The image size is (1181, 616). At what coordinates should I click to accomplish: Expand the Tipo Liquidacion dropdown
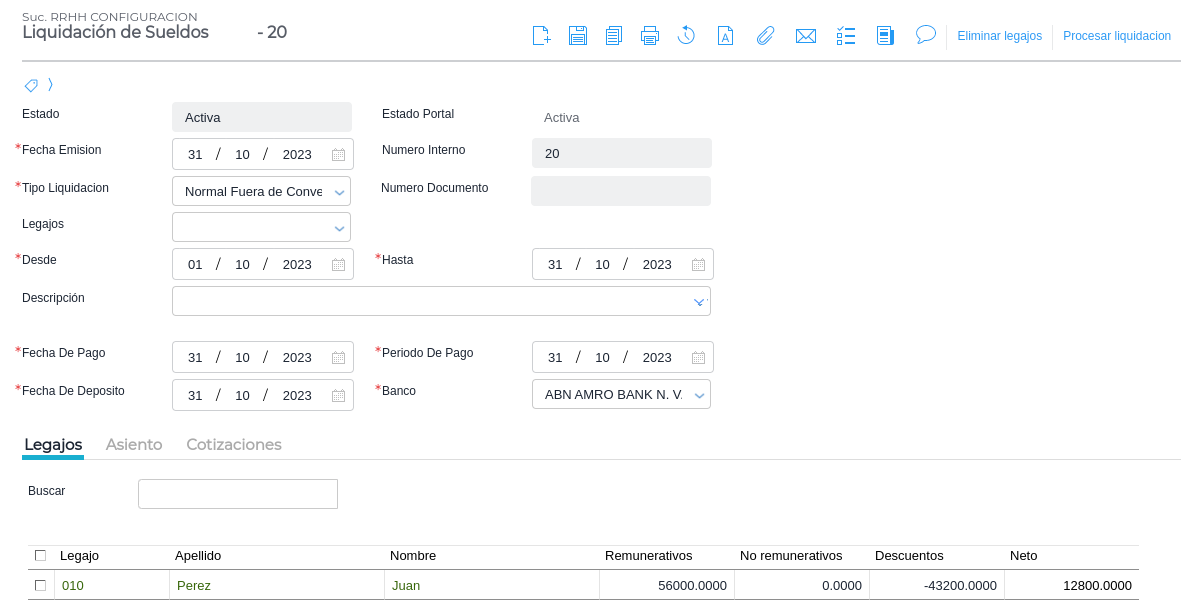pyautogui.click(x=339, y=192)
